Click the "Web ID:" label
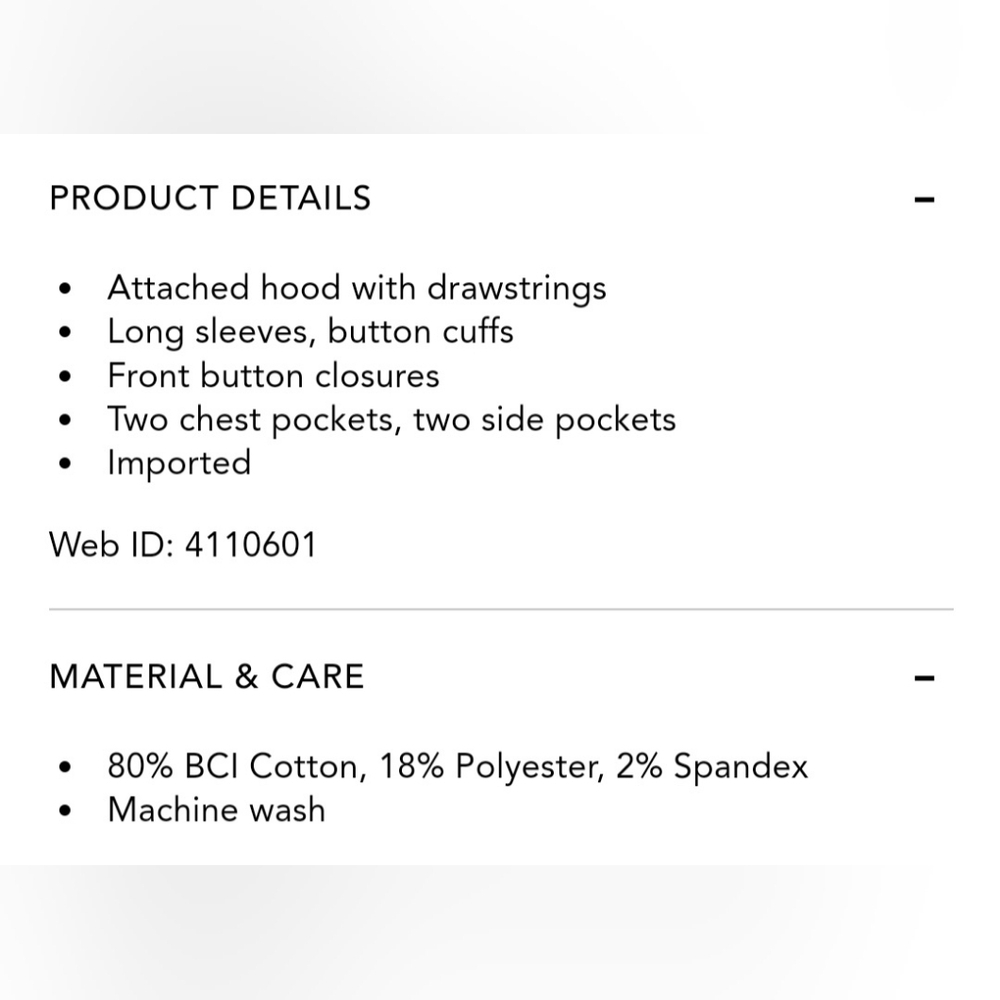The image size is (1000, 1000). click(113, 546)
